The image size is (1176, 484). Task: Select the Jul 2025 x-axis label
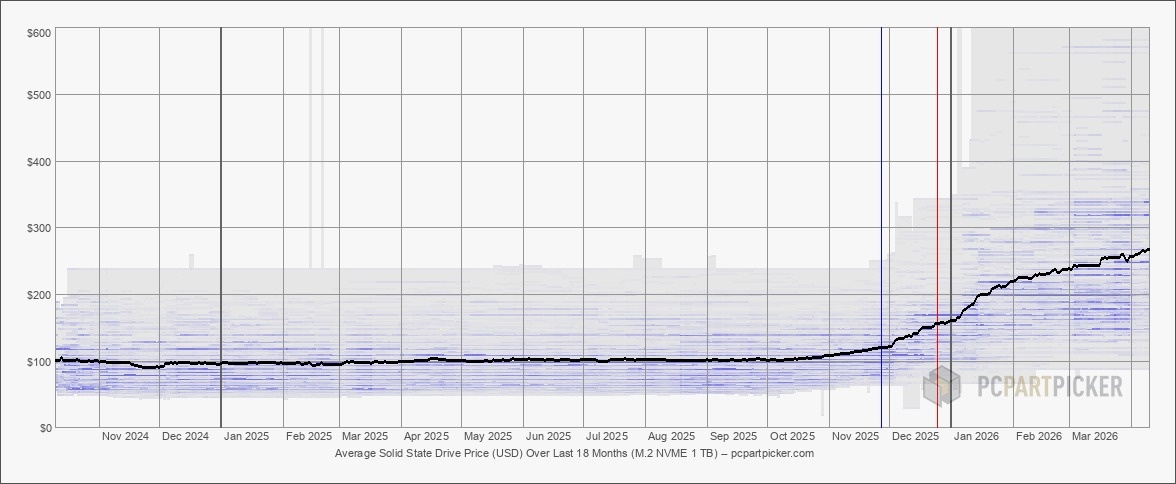(607, 437)
